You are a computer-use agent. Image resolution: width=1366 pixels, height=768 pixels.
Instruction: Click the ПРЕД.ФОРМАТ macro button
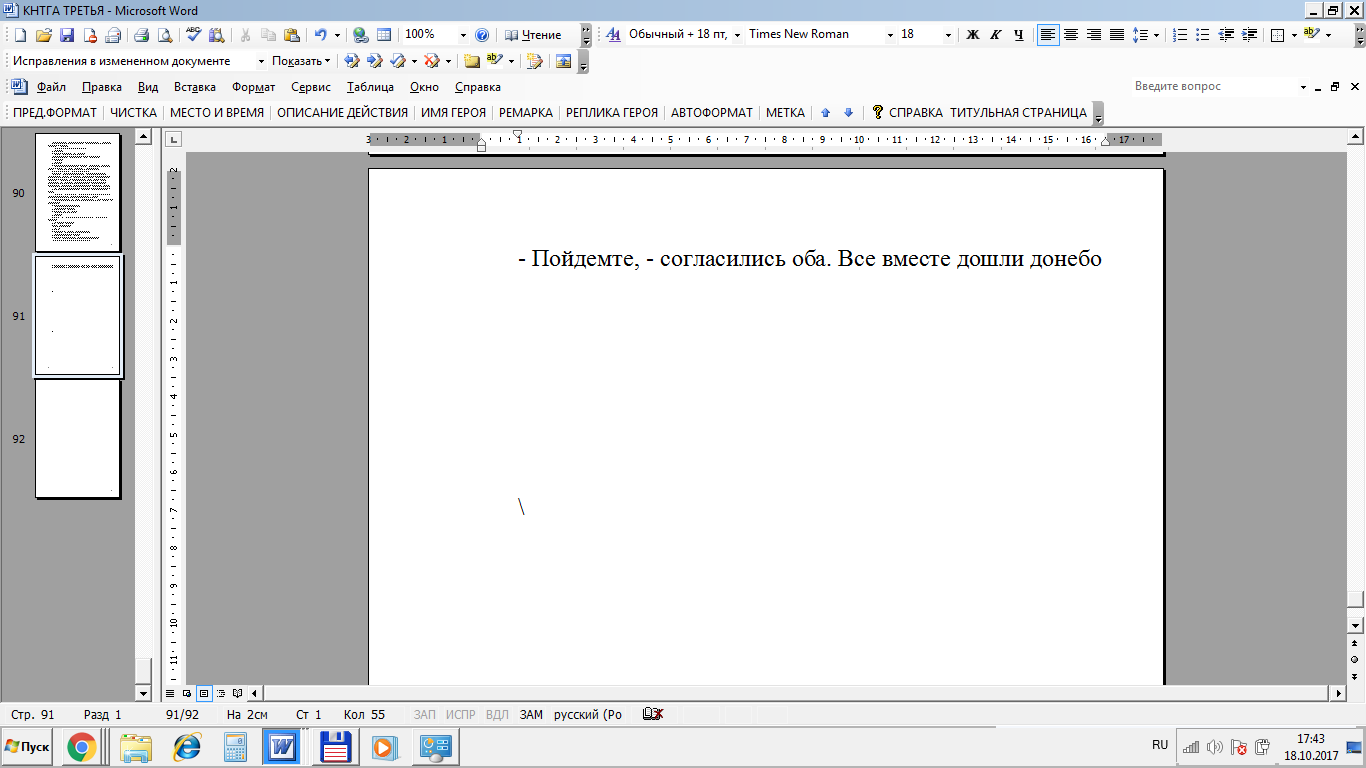pyautogui.click(x=55, y=113)
